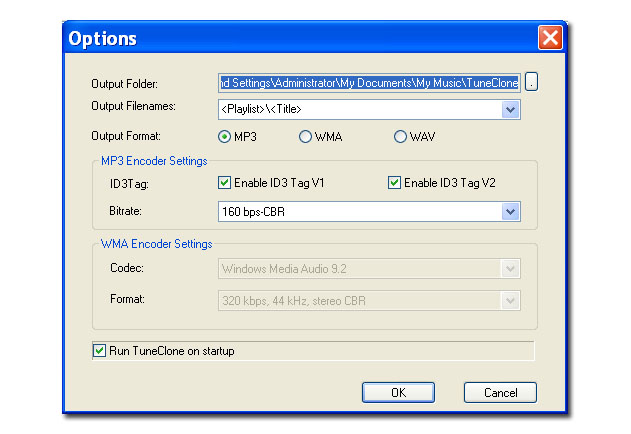The height and width of the screenshot is (434, 631).
Task: Confirm settings with the OK button
Action: [x=398, y=393]
